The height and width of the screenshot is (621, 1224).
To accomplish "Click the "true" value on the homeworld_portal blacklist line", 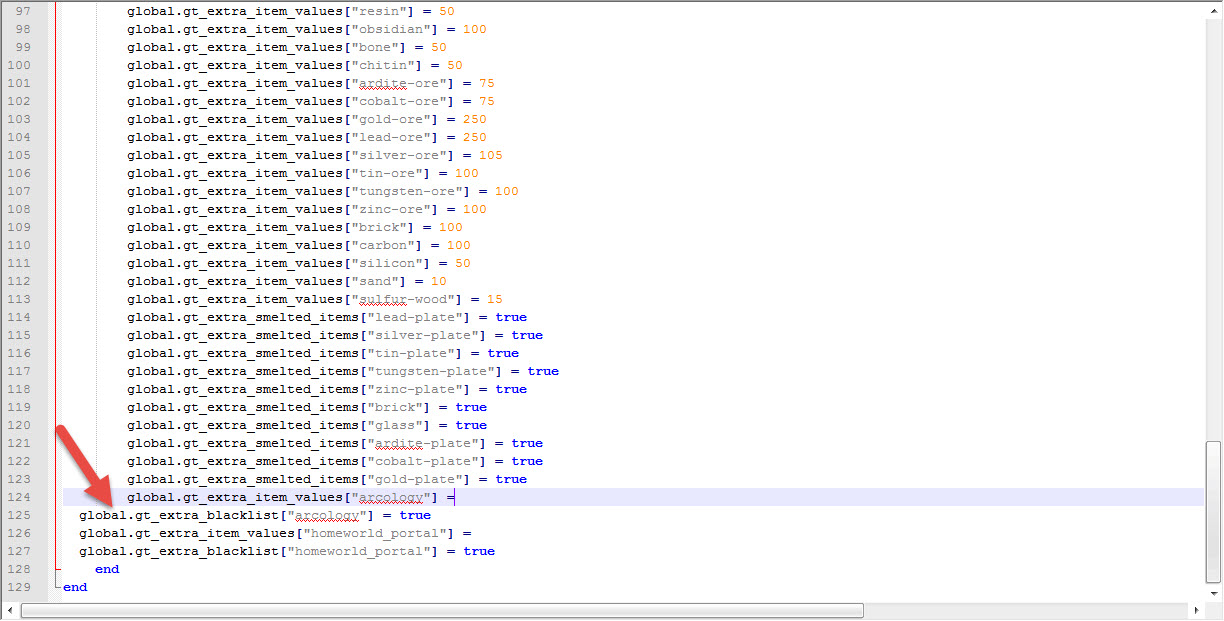I will [x=479, y=551].
